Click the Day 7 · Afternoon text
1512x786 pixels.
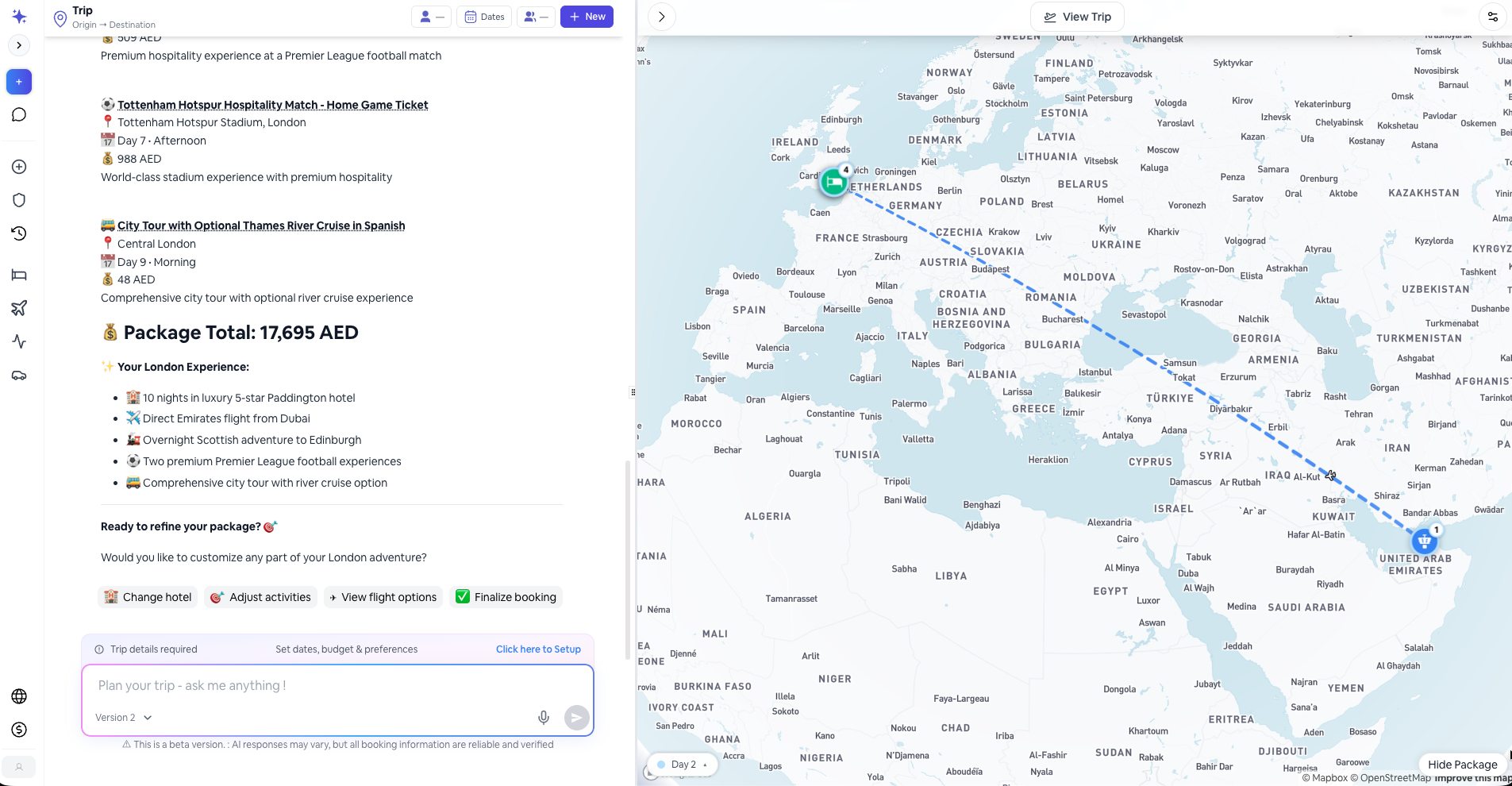(x=162, y=141)
